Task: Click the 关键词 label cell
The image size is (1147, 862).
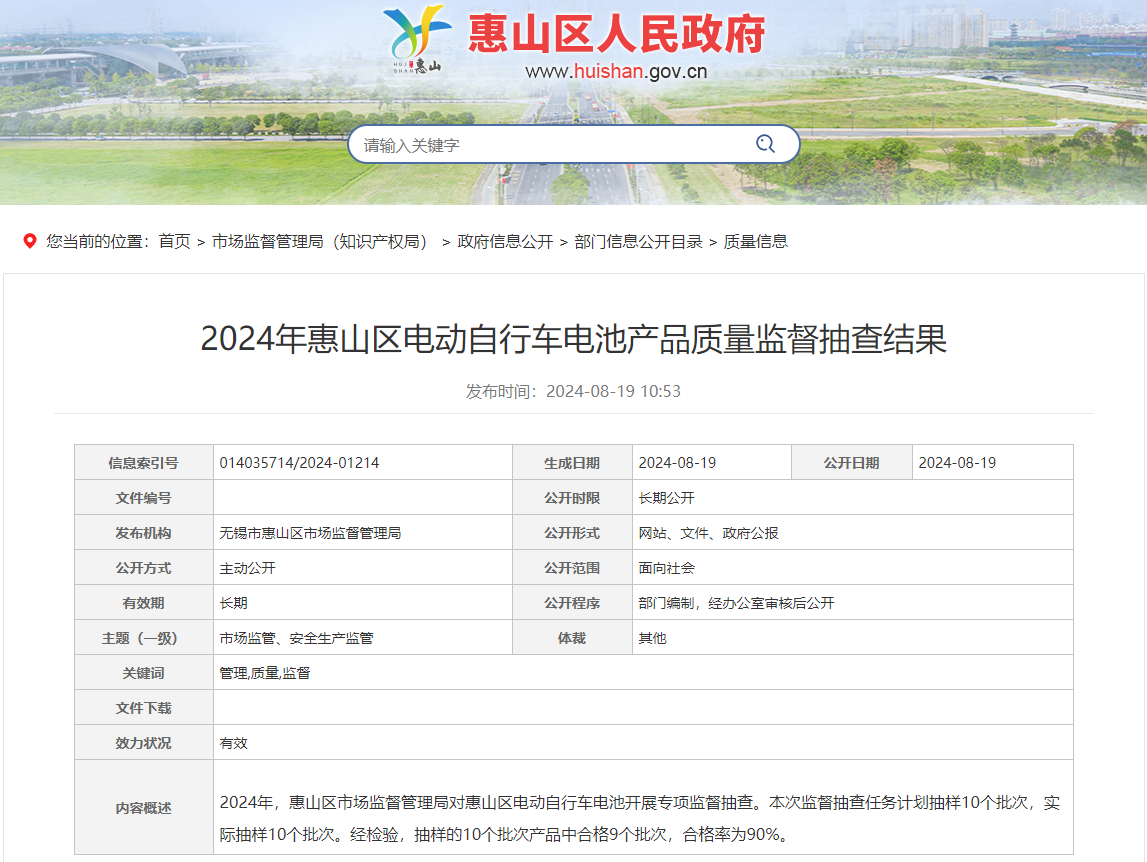Action: (x=143, y=672)
